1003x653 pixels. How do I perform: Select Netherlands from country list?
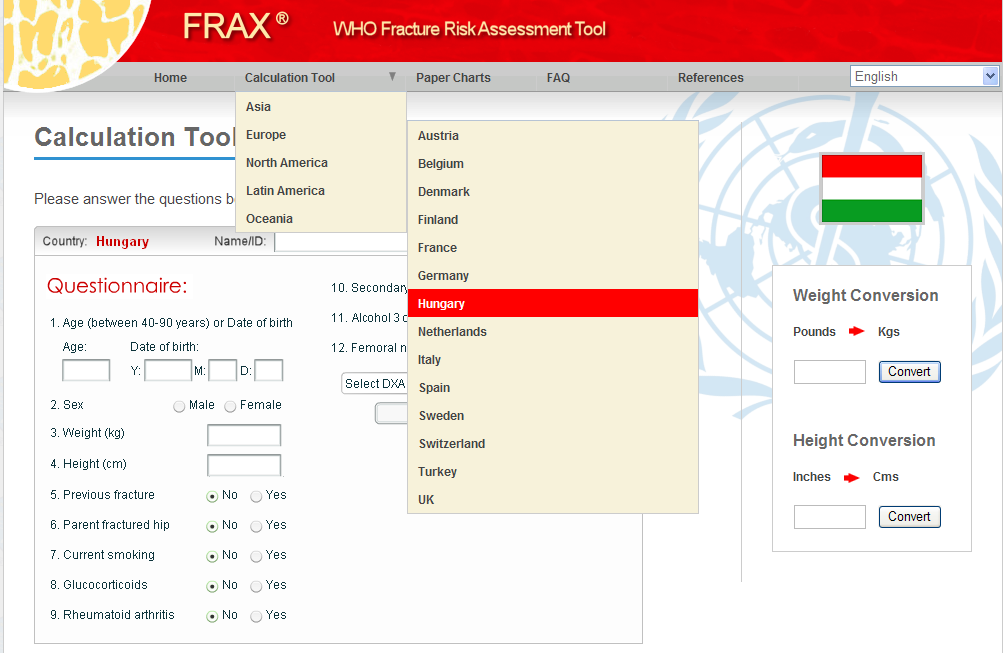pos(553,332)
